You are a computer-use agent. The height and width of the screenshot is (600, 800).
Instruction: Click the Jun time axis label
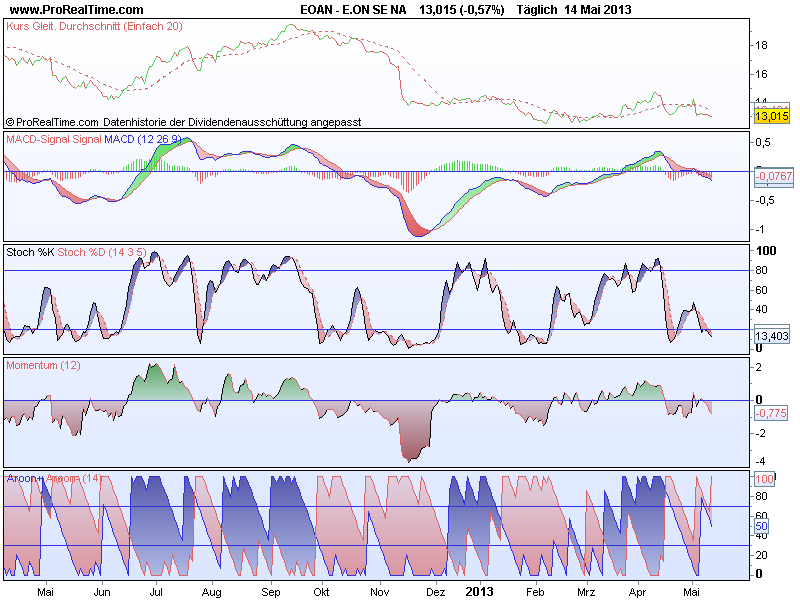coord(102,592)
